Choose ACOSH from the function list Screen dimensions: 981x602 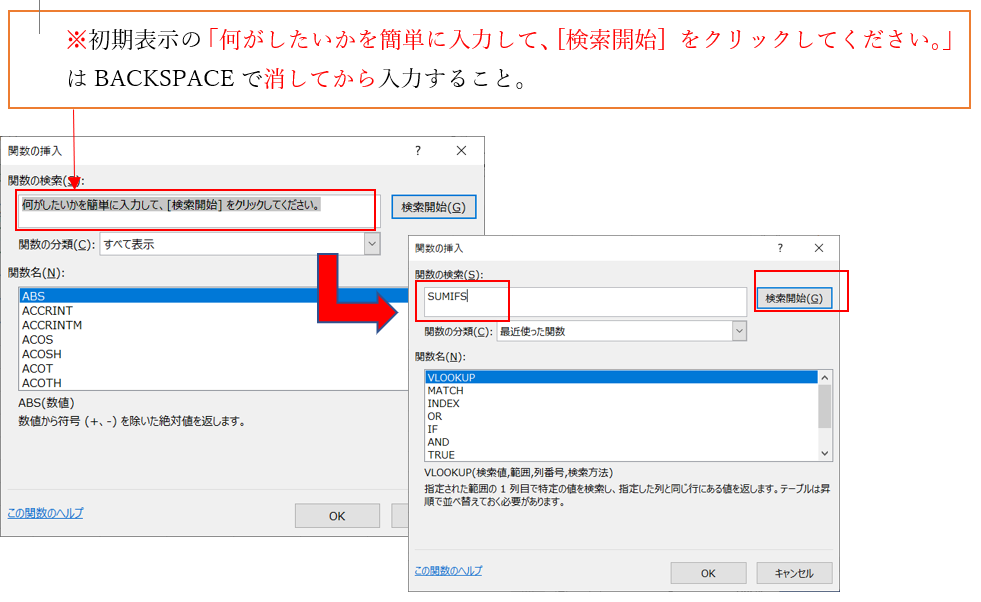click(x=42, y=354)
